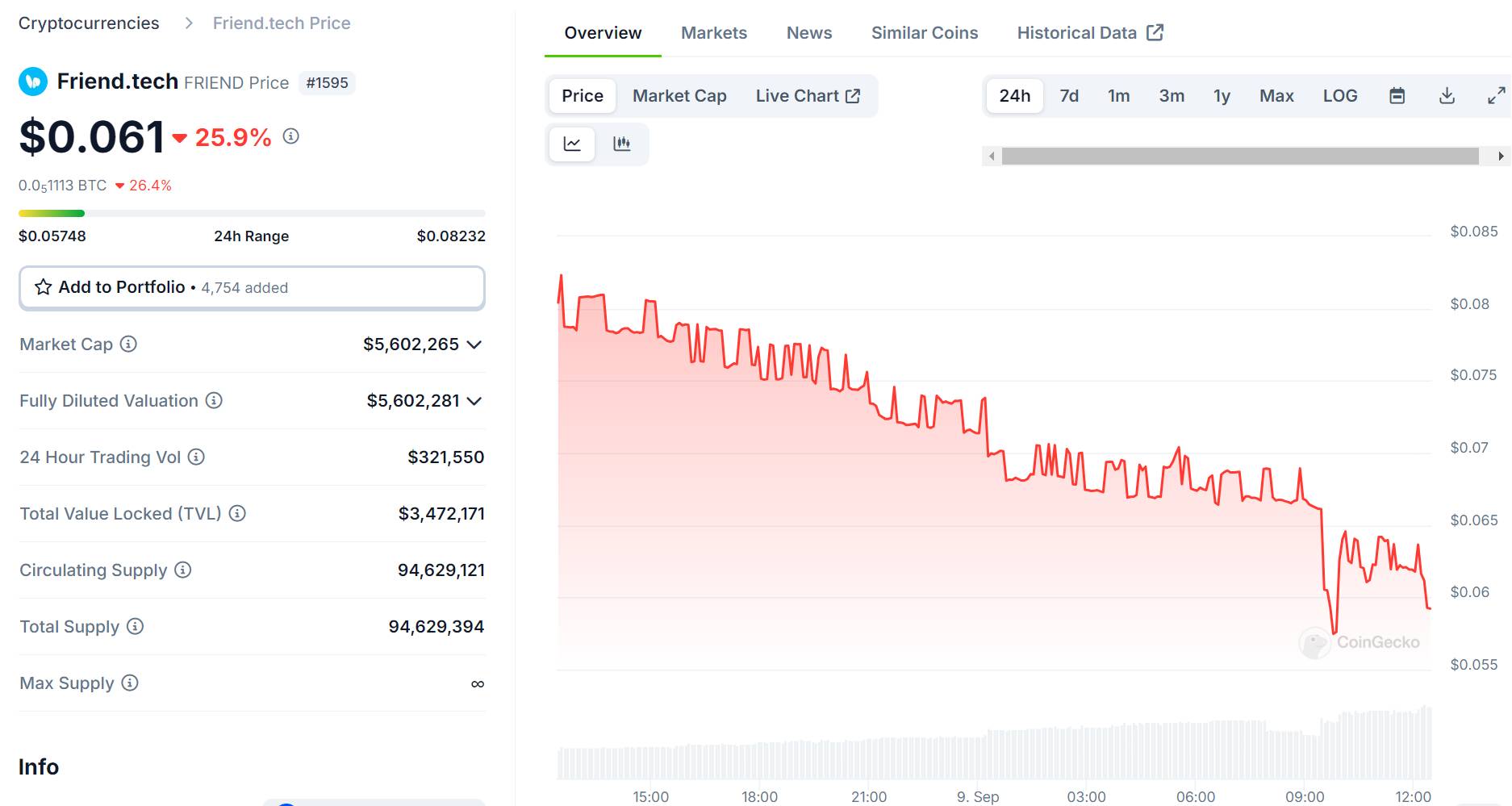Open the Markets tab

(714, 33)
